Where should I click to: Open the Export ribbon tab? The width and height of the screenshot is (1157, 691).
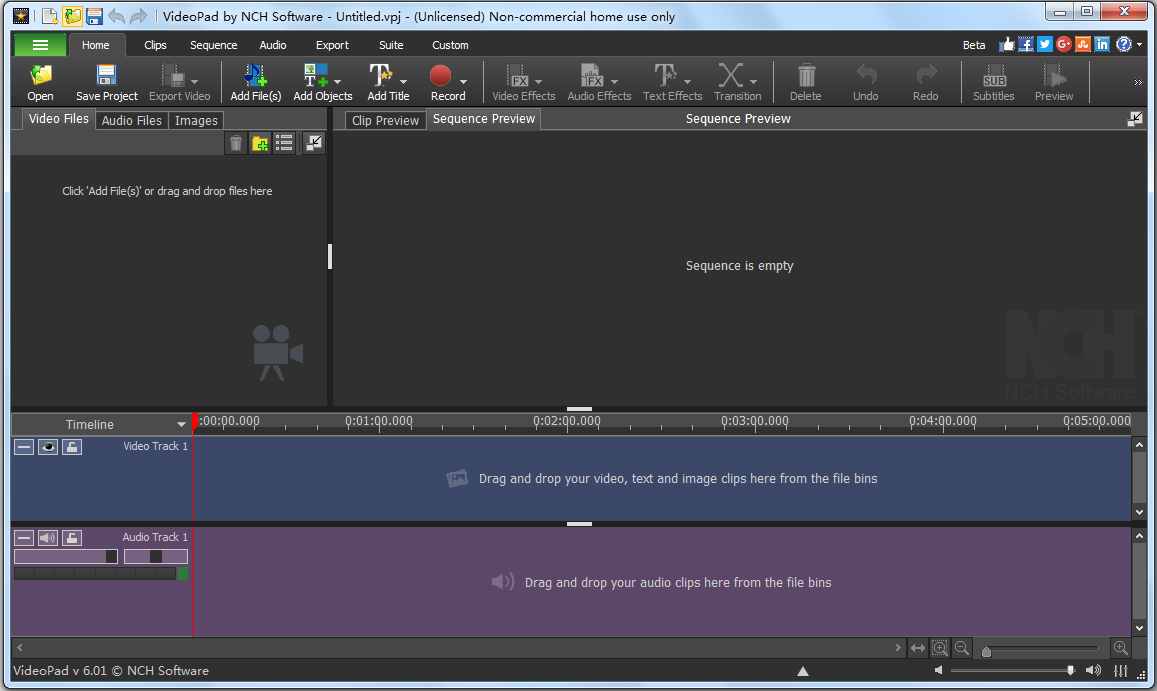point(332,45)
